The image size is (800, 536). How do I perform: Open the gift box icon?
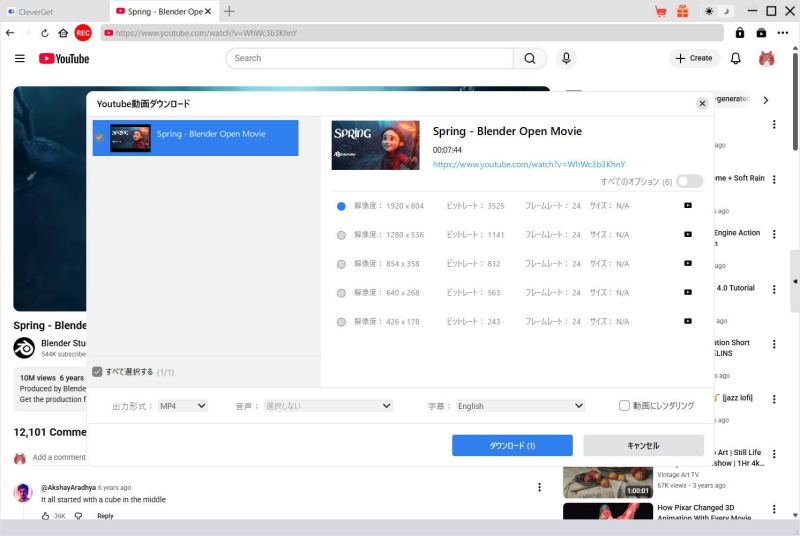coord(682,11)
